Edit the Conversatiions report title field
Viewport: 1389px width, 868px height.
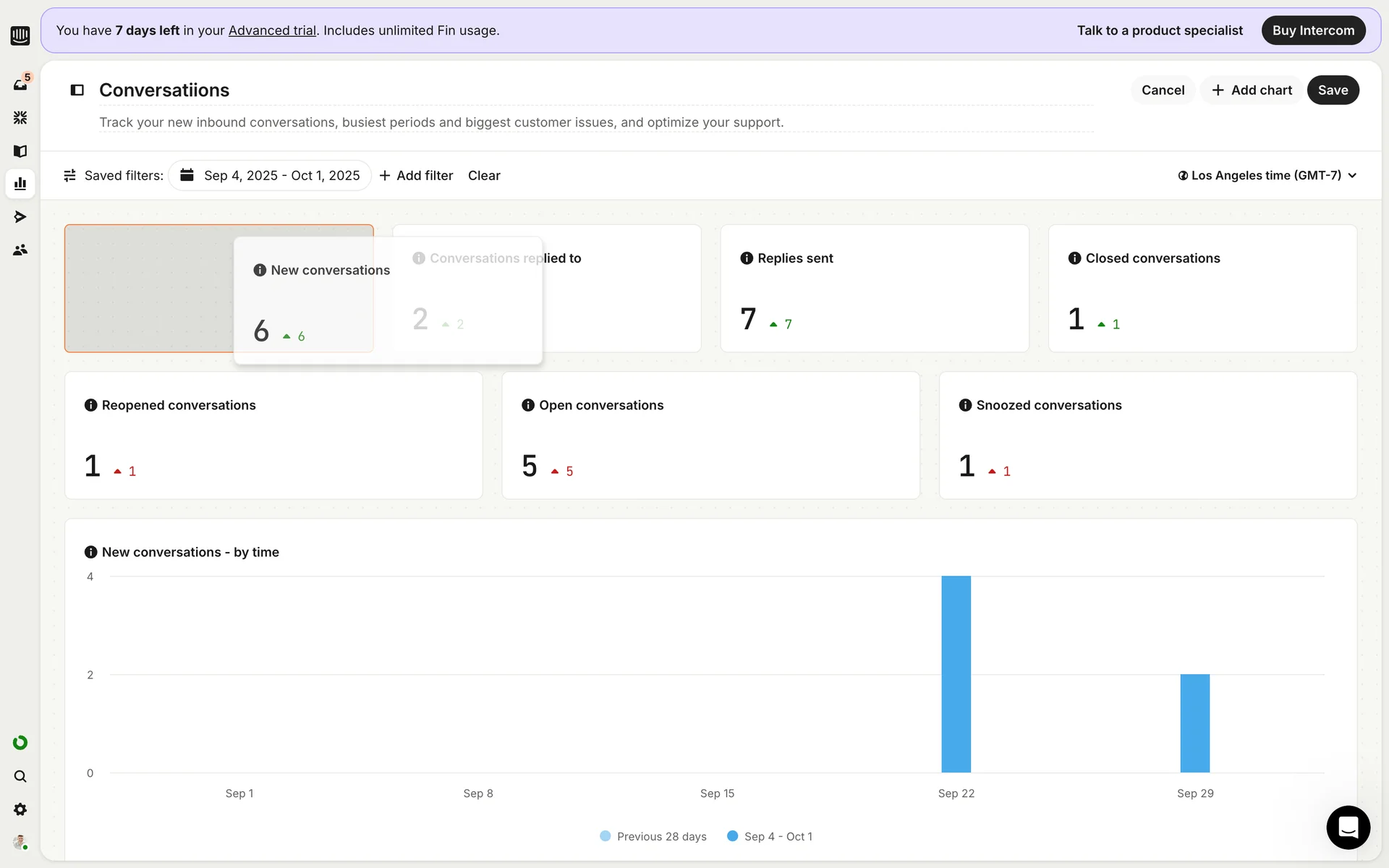(164, 90)
